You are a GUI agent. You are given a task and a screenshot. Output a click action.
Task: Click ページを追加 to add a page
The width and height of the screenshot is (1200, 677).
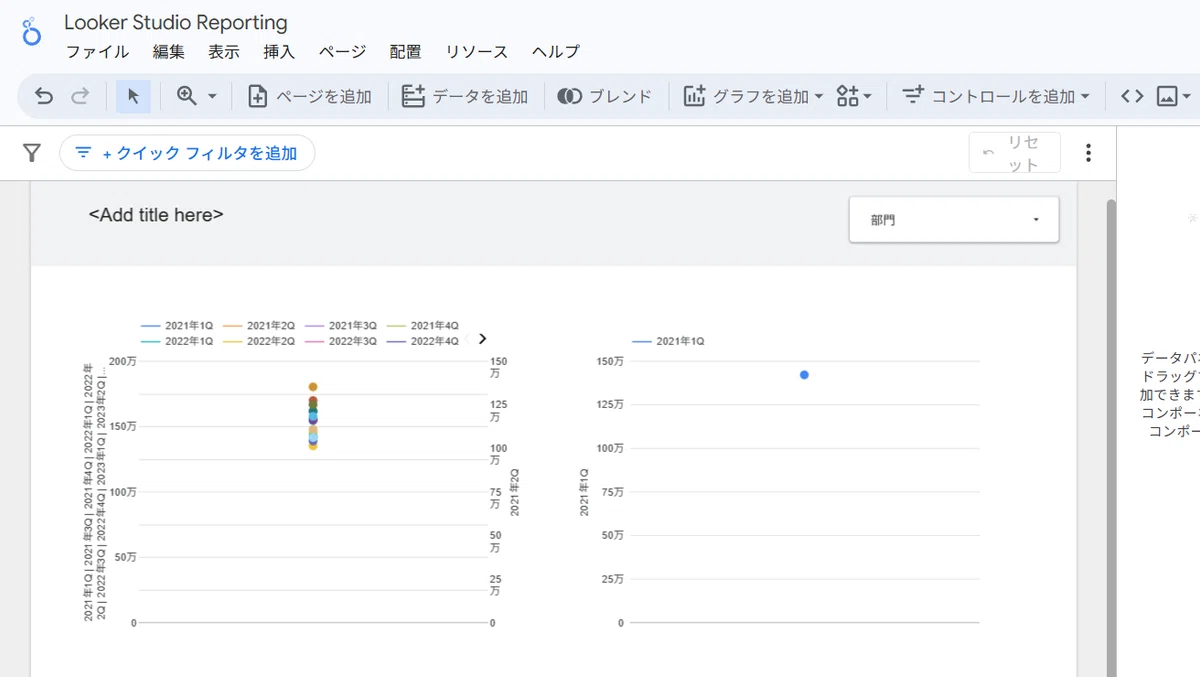(x=310, y=96)
